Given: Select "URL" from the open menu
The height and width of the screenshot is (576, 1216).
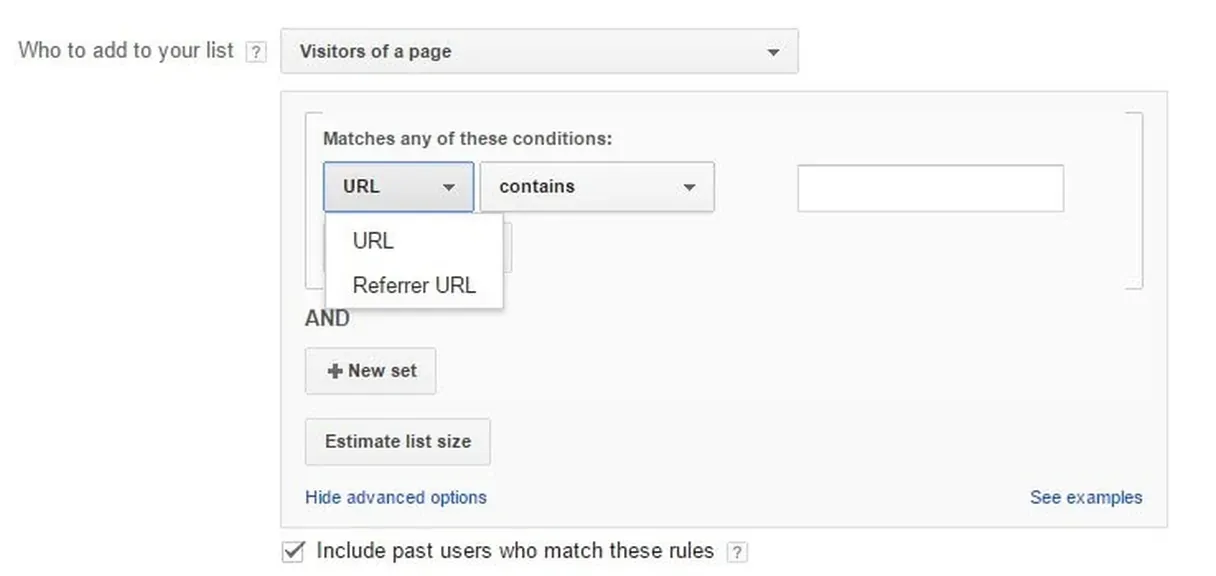Looking at the screenshot, I should pyautogui.click(x=373, y=241).
